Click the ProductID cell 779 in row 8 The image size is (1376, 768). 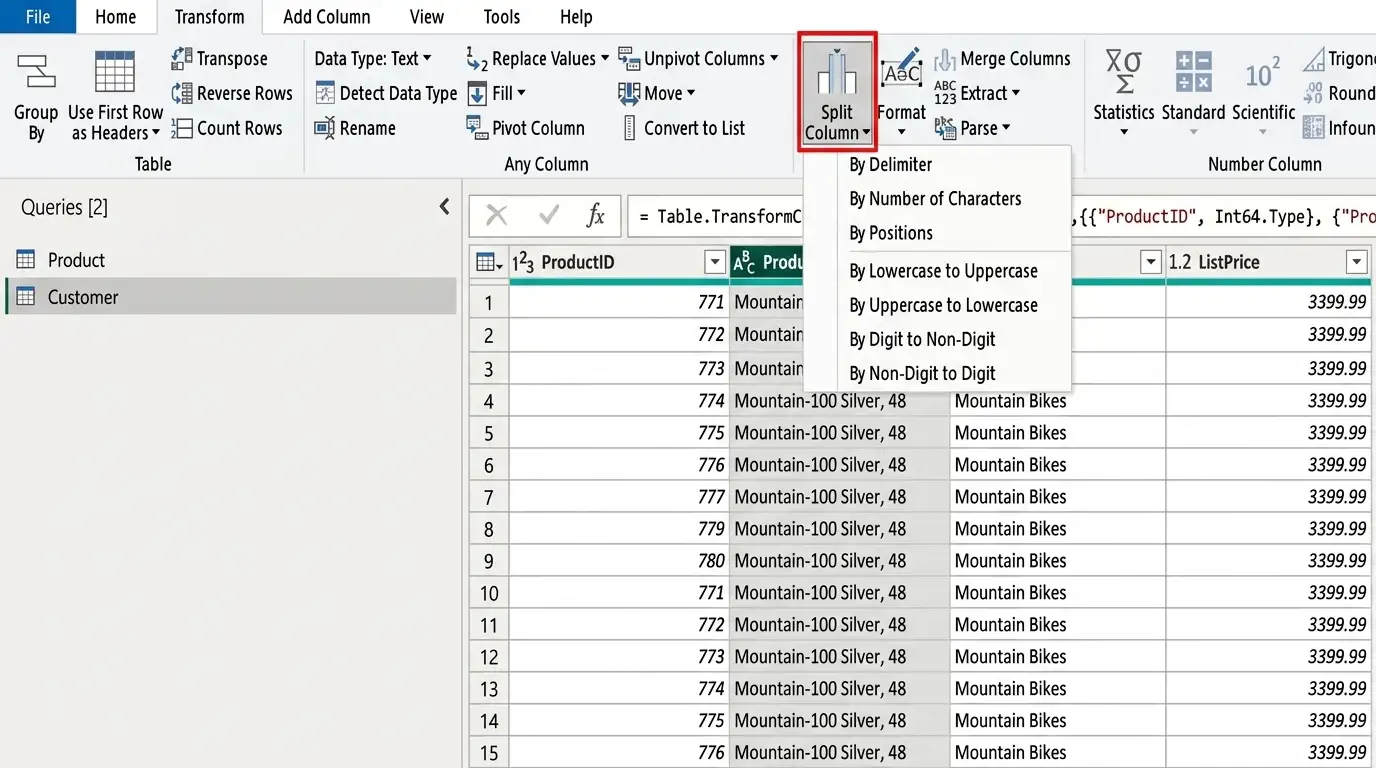pos(619,529)
